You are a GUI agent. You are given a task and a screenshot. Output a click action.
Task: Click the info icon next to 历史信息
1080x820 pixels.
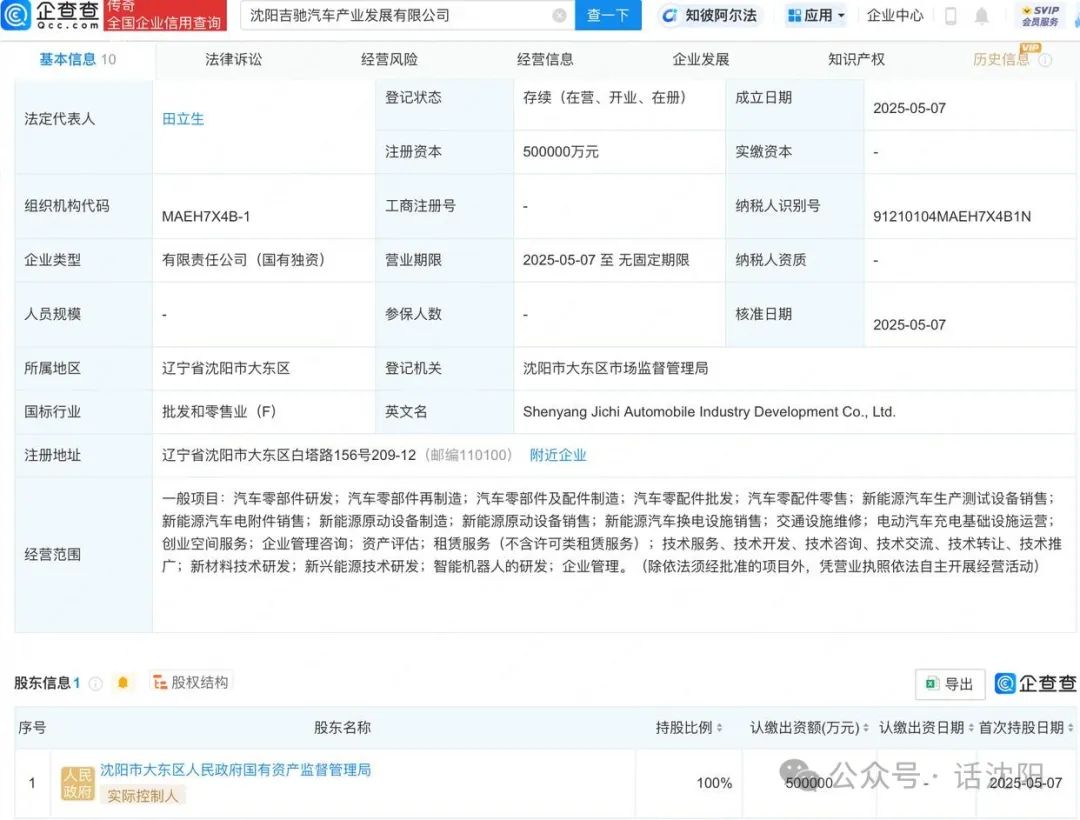click(x=1045, y=60)
